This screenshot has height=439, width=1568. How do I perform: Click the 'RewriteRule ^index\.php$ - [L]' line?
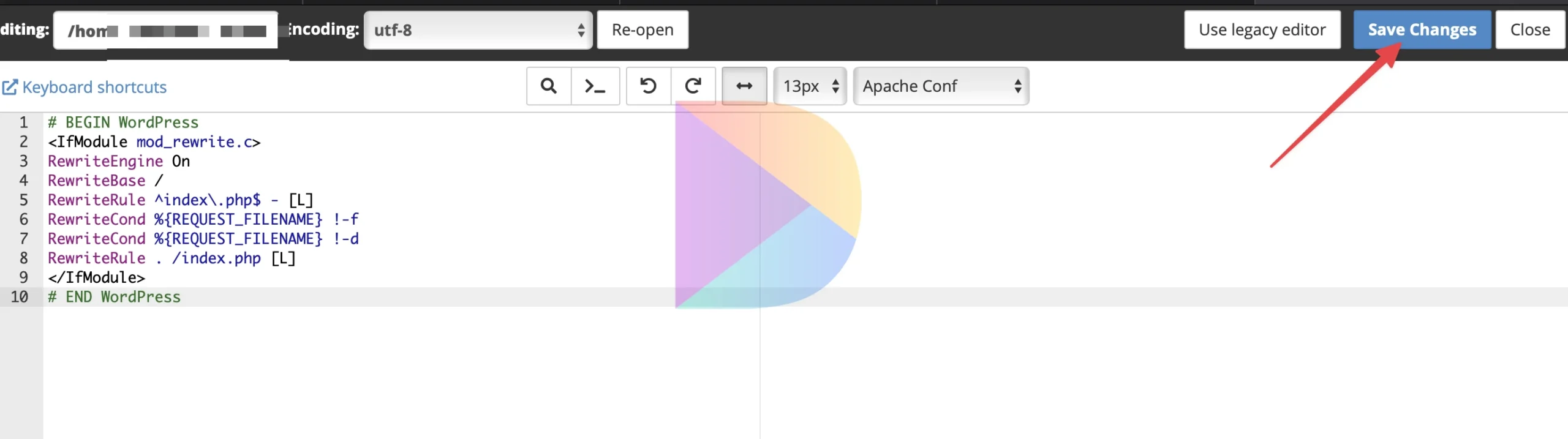(x=181, y=200)
